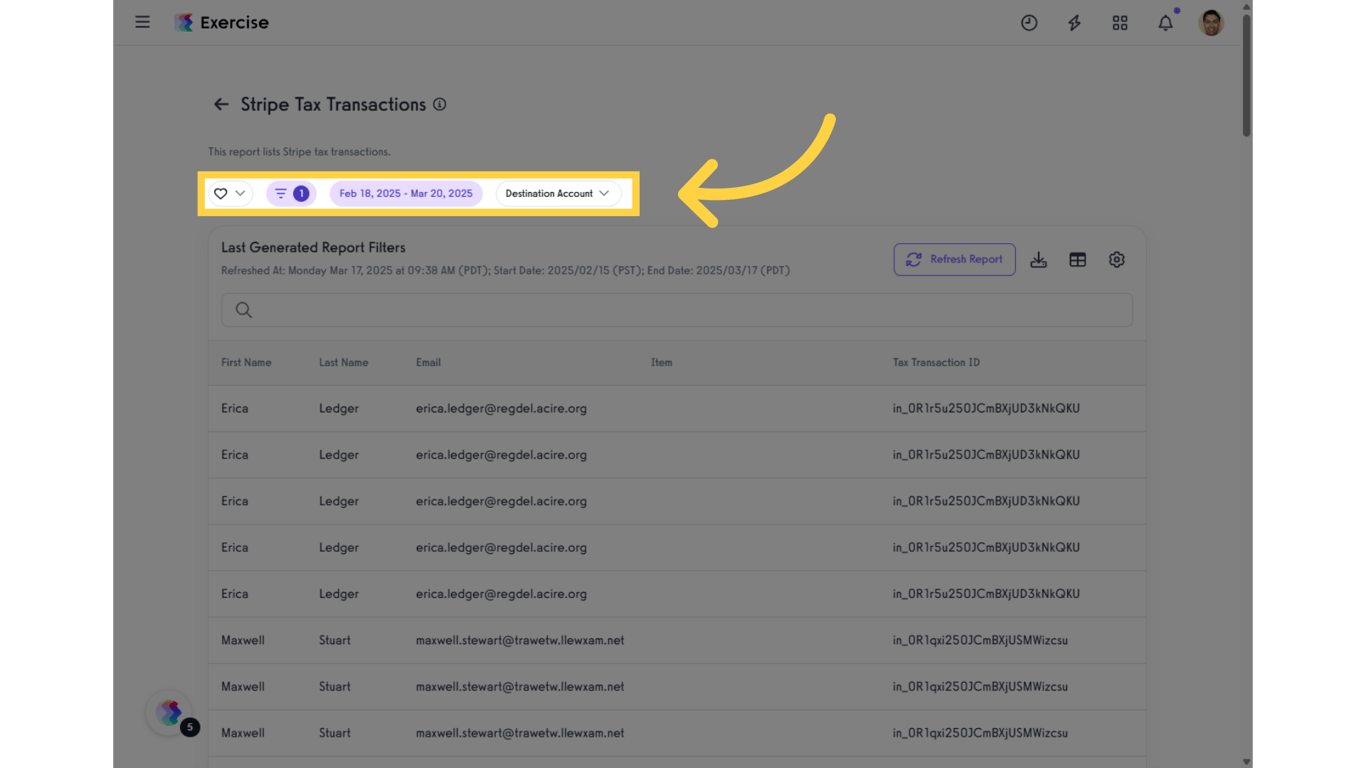Expand the favorites heart dropdown
1366x768 pixels.
click(230, 193)
